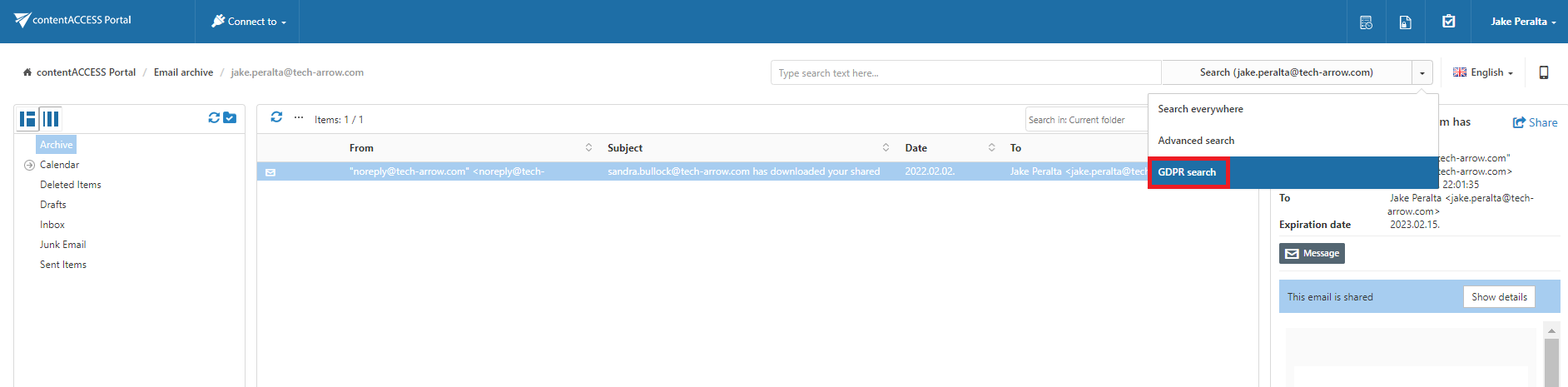The height and width of the screenshot is (387, 1568).
Task: Go to contentACCESS Portal home breadcrumb
Action: [x=80, y=72]
